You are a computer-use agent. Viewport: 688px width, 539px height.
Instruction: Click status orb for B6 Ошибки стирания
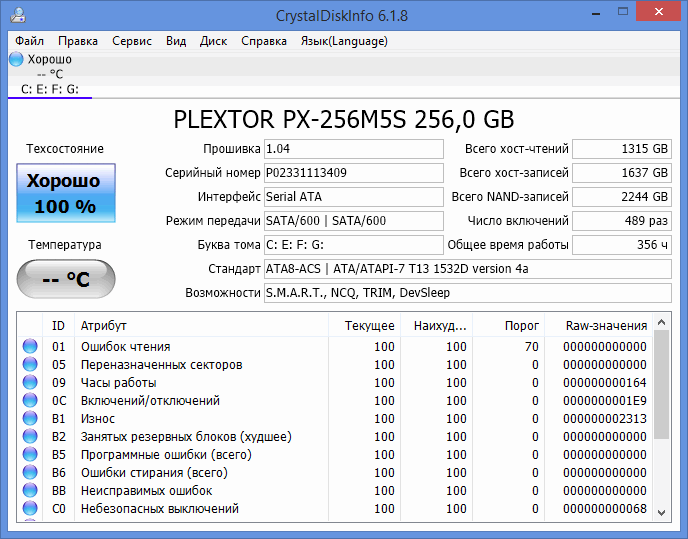pos(30,472)
